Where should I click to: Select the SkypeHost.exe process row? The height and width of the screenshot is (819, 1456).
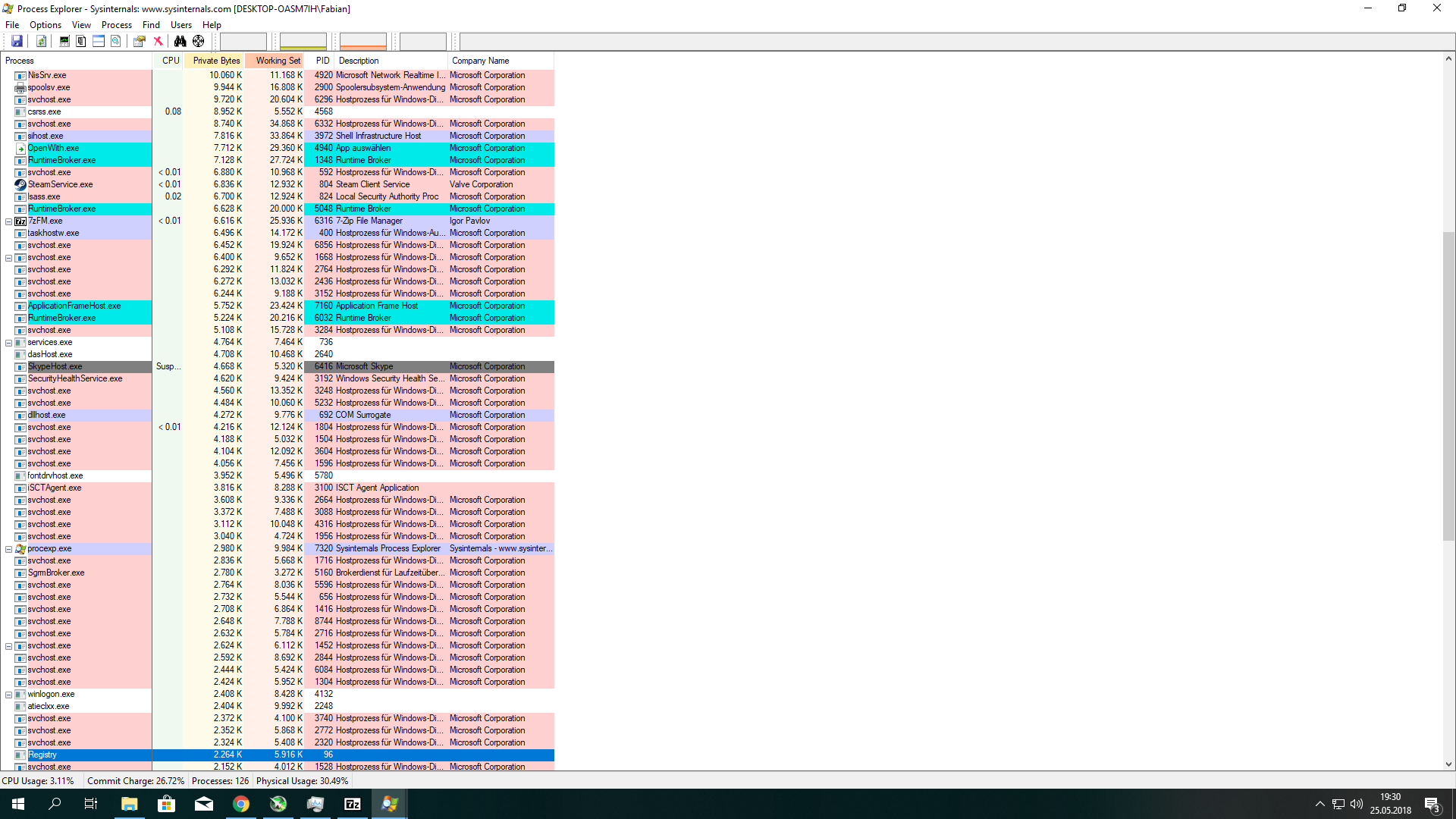55,366
